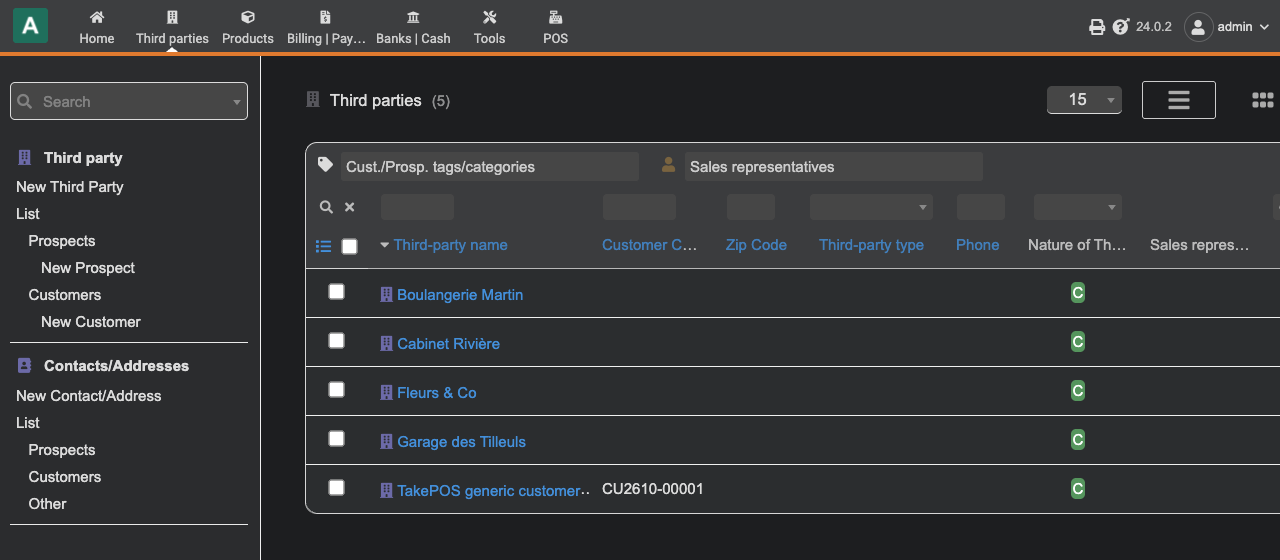This screenshot has height=560, width=1280.
Task: Sort by Zip Code column
Action: click(x=756, y=245)
